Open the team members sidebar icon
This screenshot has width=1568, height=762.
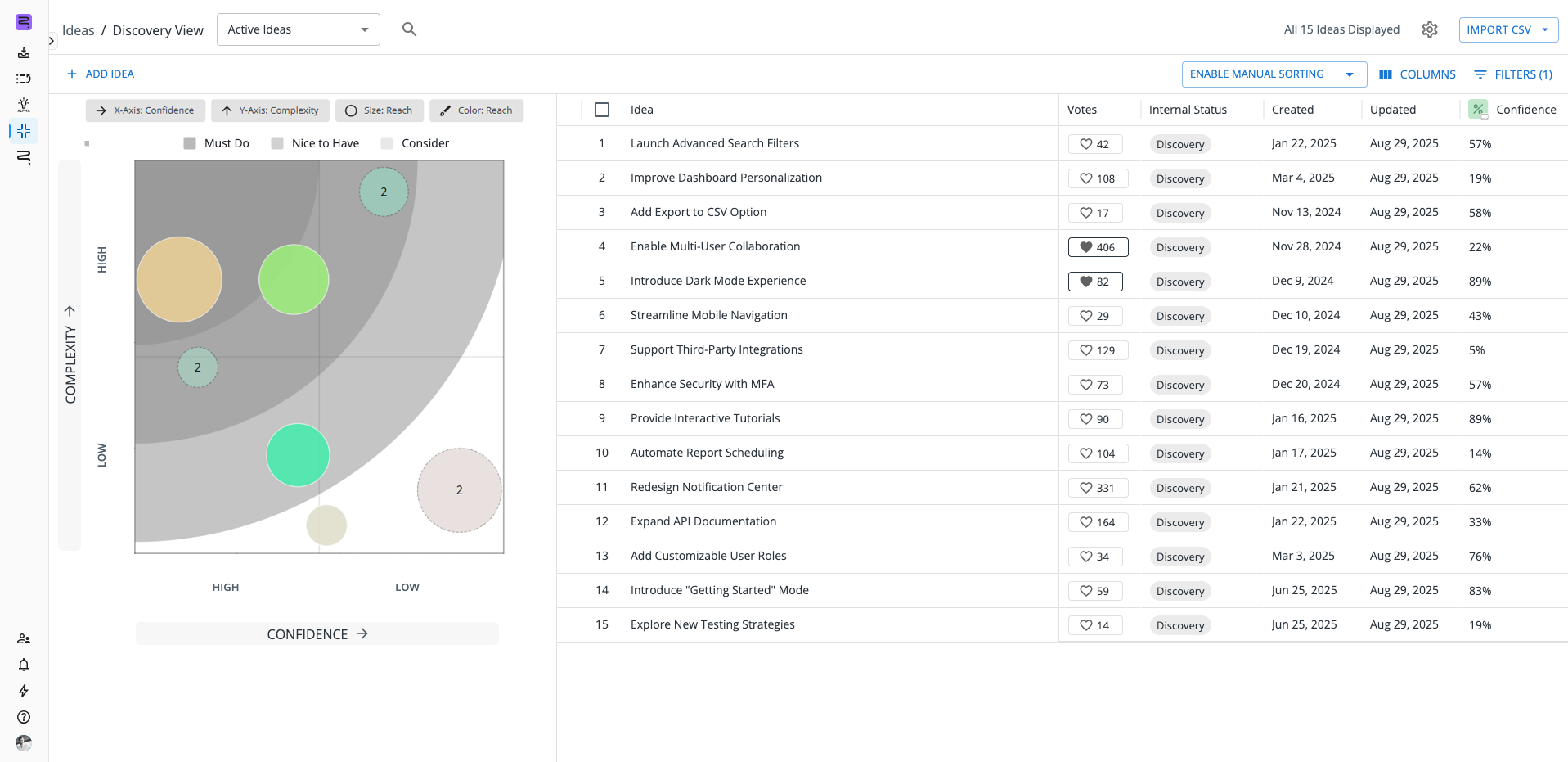coord(24,638)
